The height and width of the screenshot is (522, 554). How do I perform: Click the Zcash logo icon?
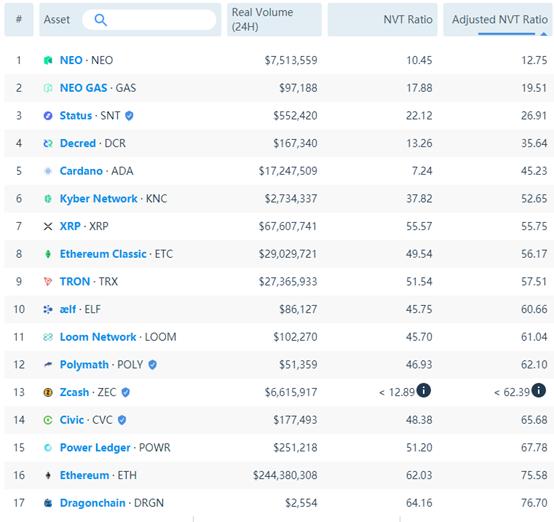point(48,392)
